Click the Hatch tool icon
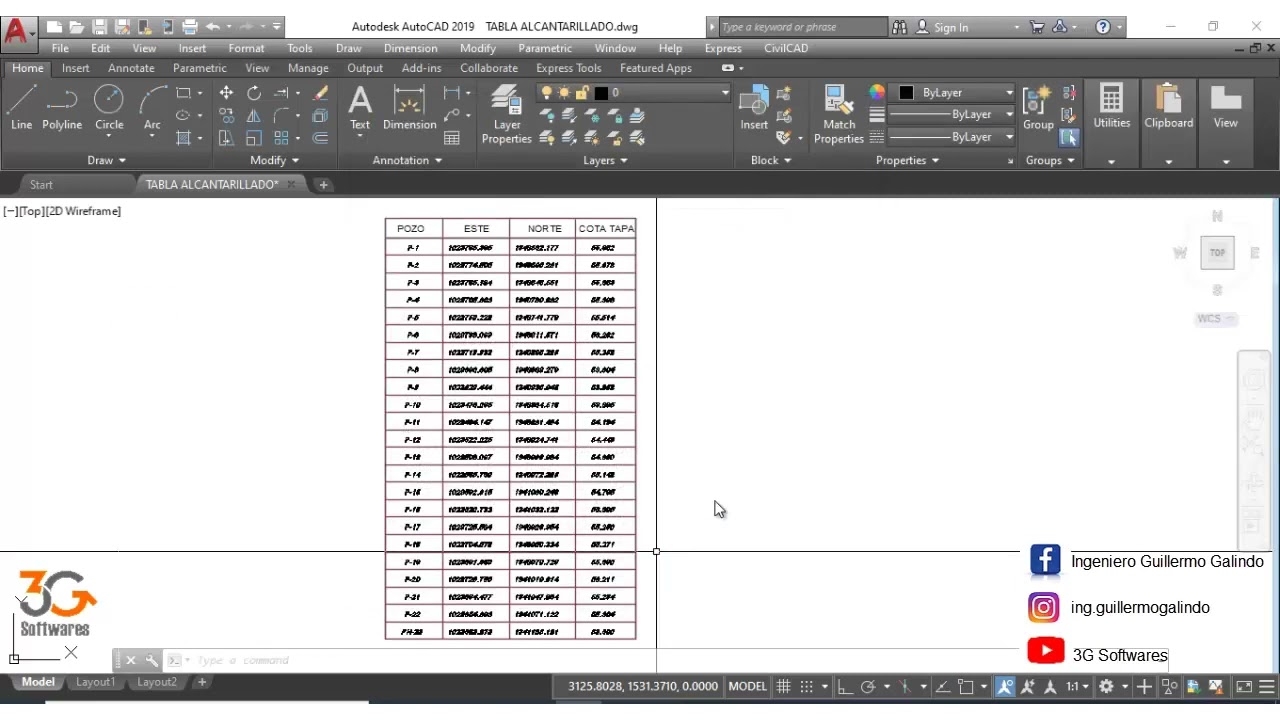The image size is (1280, 720). click(x=183, y=138)
